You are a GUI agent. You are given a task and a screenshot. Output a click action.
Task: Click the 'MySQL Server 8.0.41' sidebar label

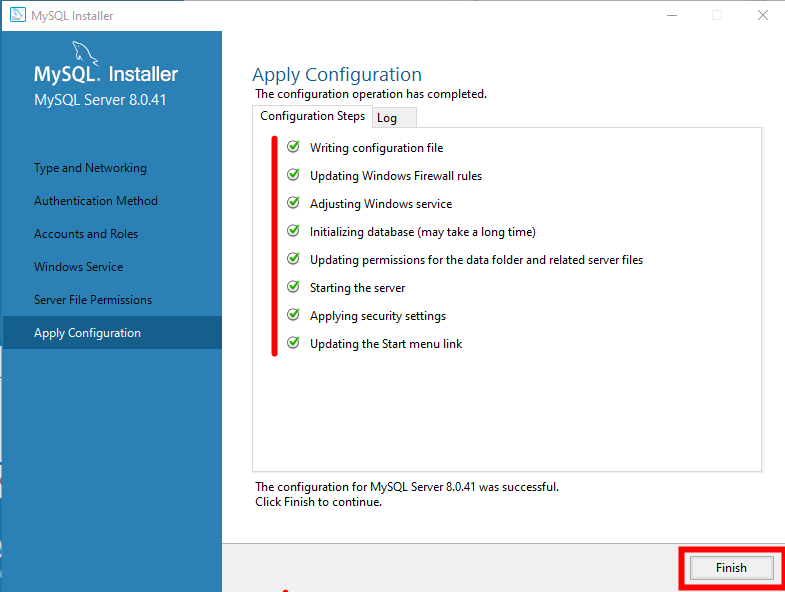click(100, 100)
